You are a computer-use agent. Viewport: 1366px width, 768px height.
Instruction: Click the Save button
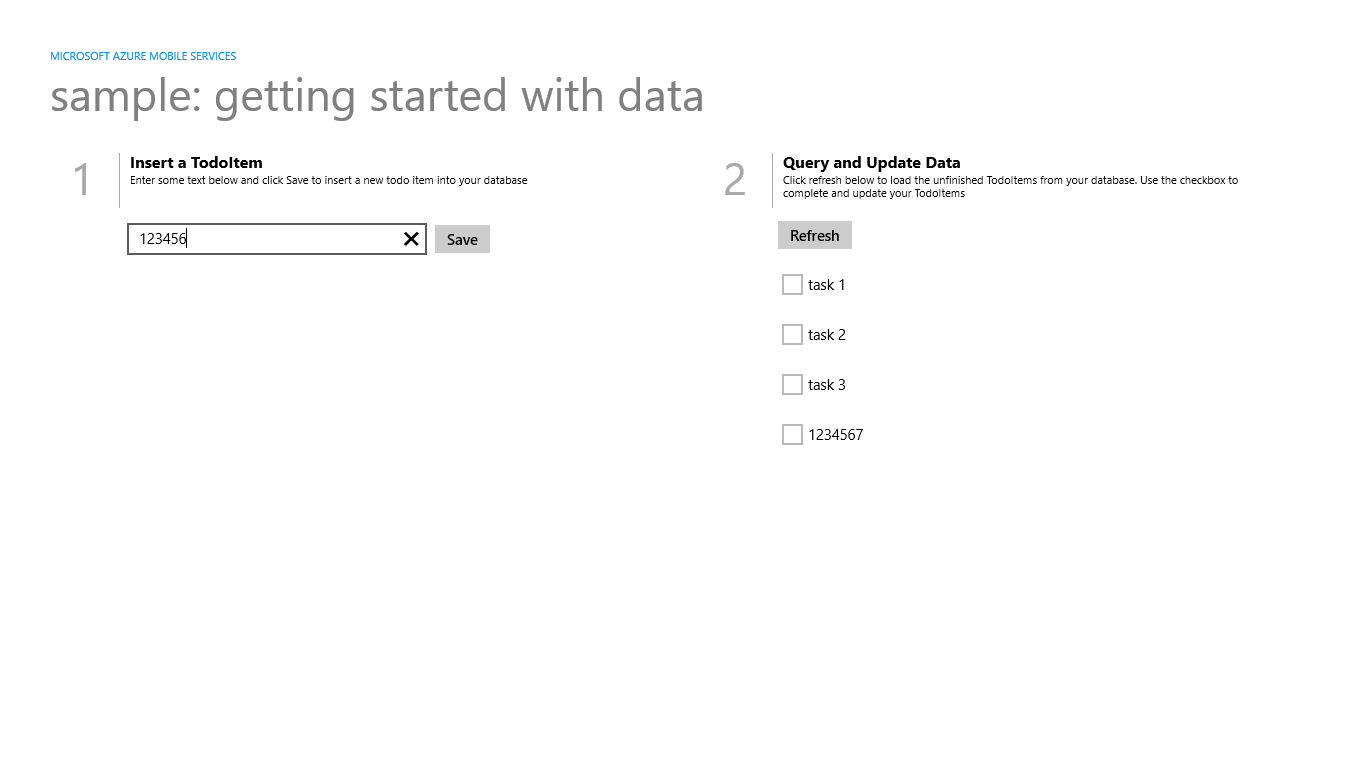[462, 239]
